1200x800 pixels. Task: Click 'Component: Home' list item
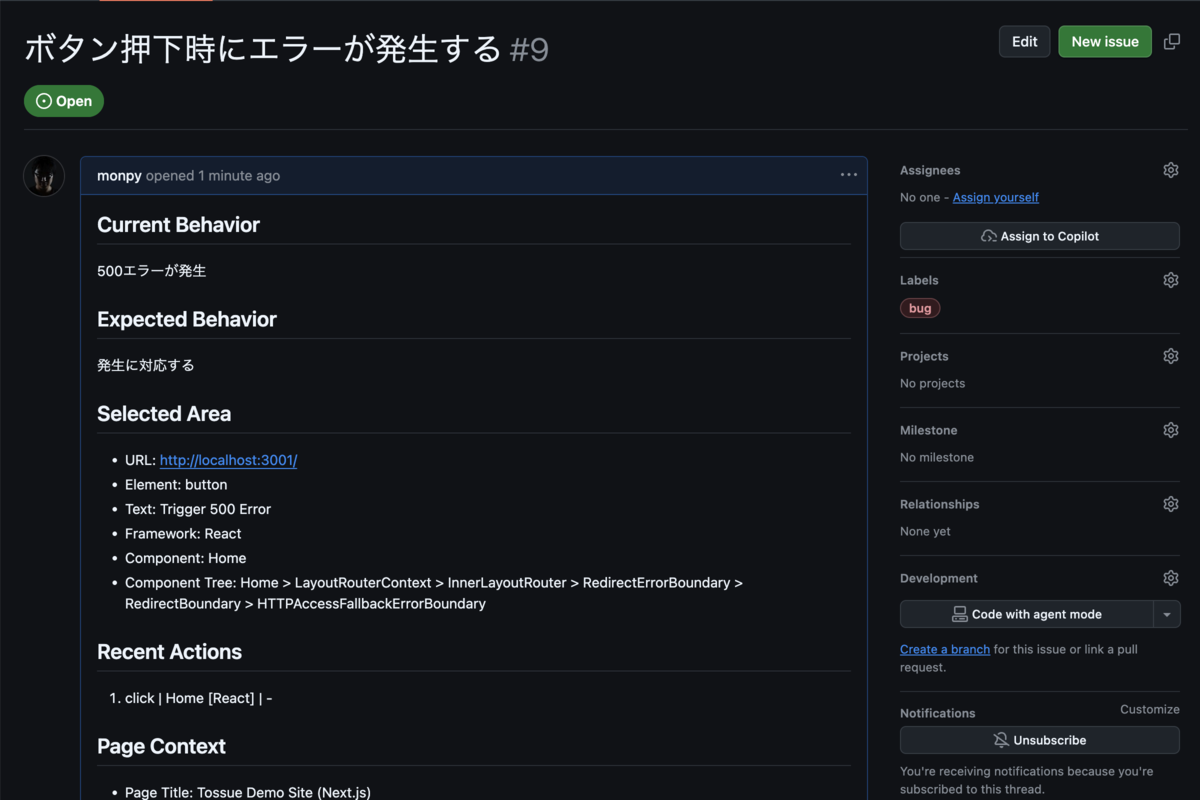click(x=186, y=558)
